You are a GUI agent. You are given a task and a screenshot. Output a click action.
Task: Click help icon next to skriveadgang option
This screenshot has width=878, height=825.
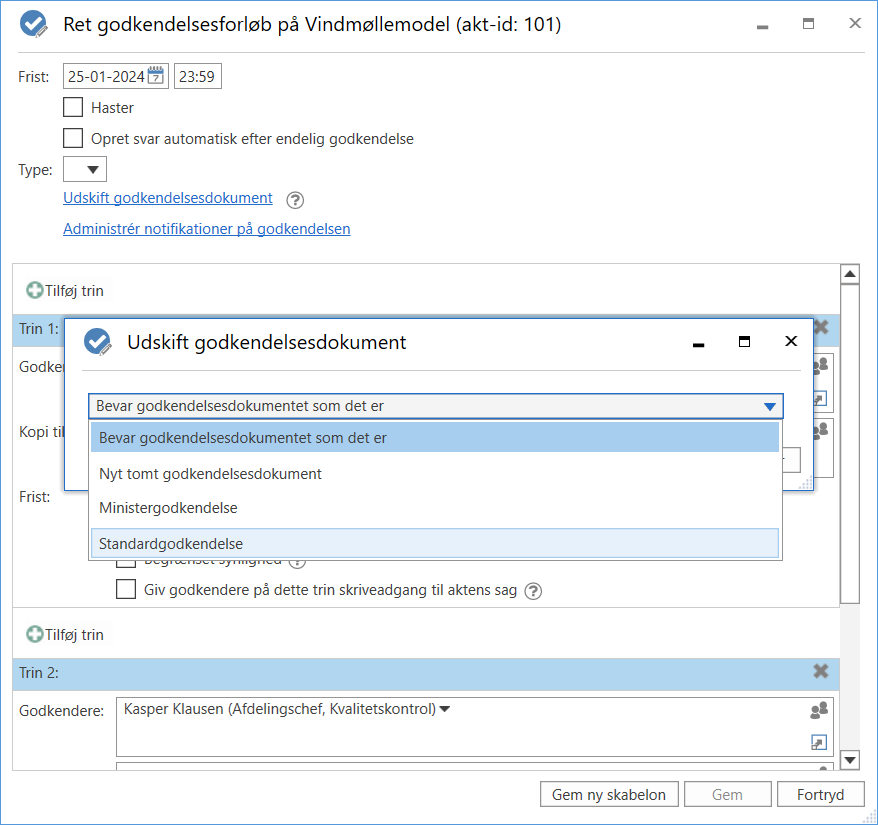(x=534, y=590)
